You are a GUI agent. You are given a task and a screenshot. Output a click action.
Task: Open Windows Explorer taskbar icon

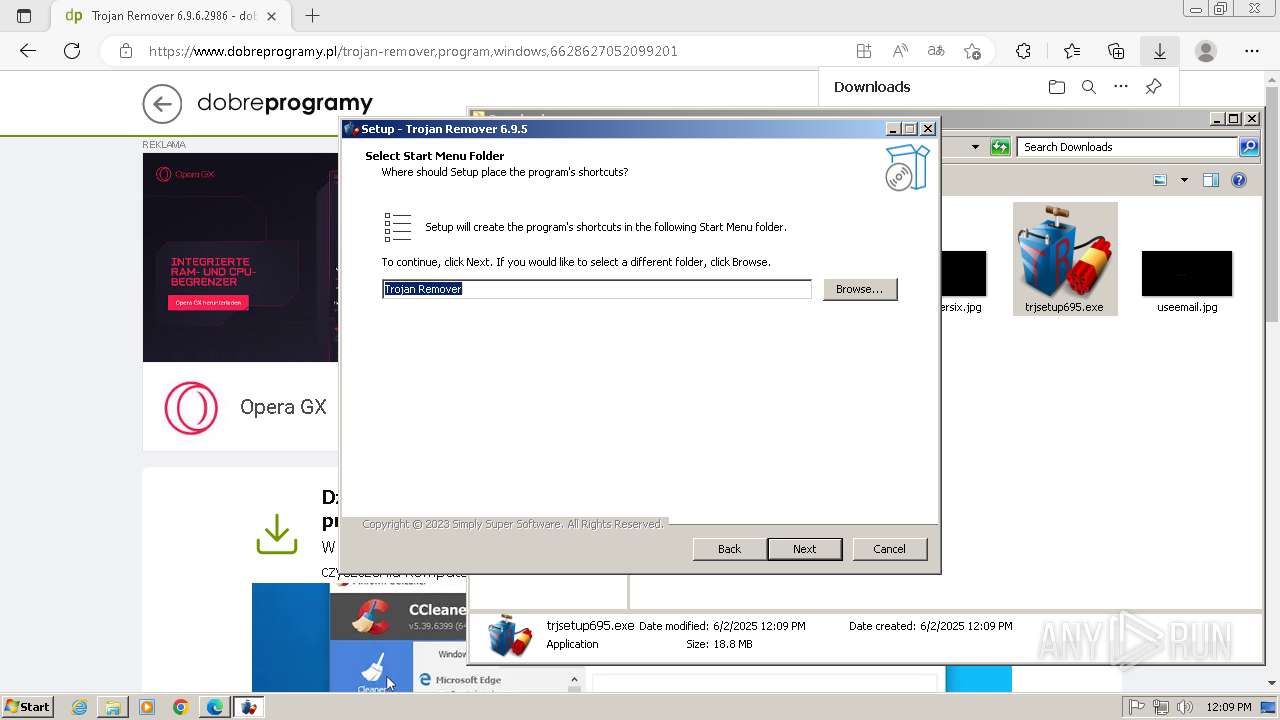click(x=113, y=707)
